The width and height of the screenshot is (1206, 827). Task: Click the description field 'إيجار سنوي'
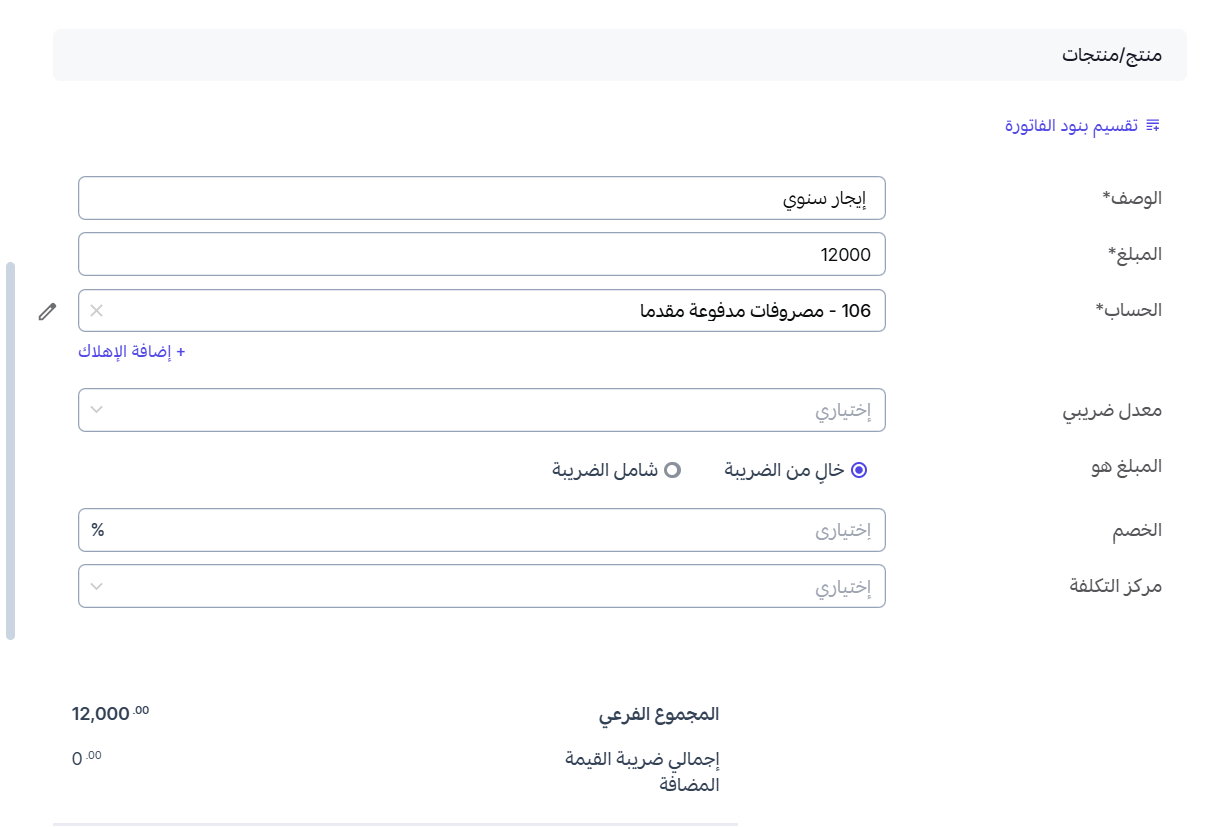point(481,198)
